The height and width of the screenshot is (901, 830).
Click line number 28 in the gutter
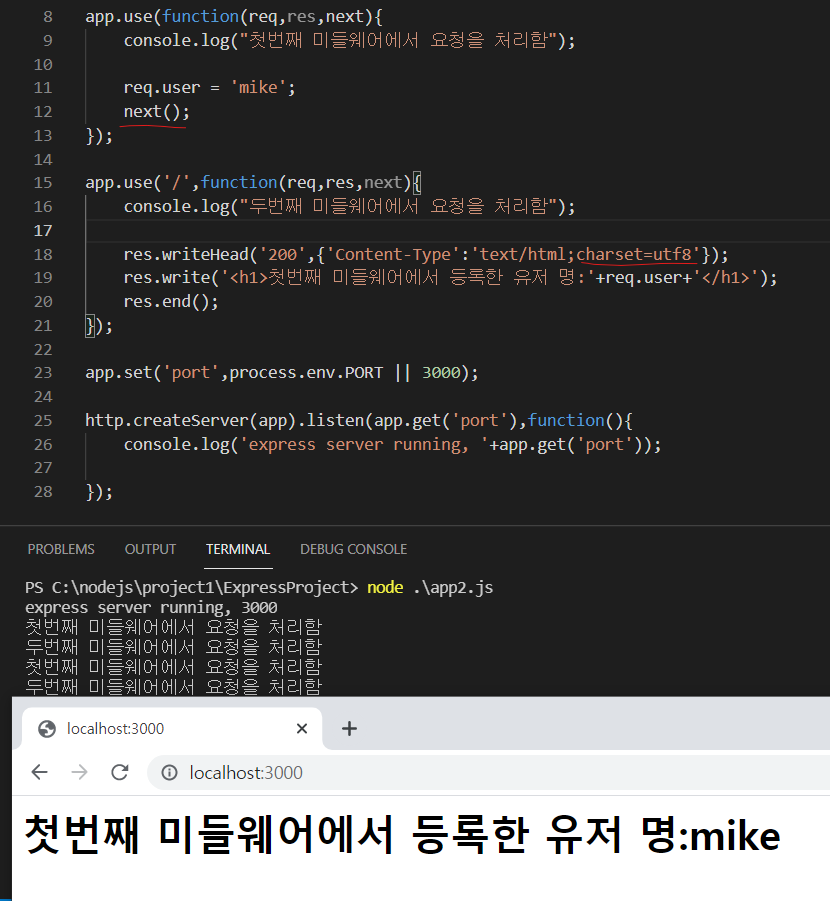43,492
